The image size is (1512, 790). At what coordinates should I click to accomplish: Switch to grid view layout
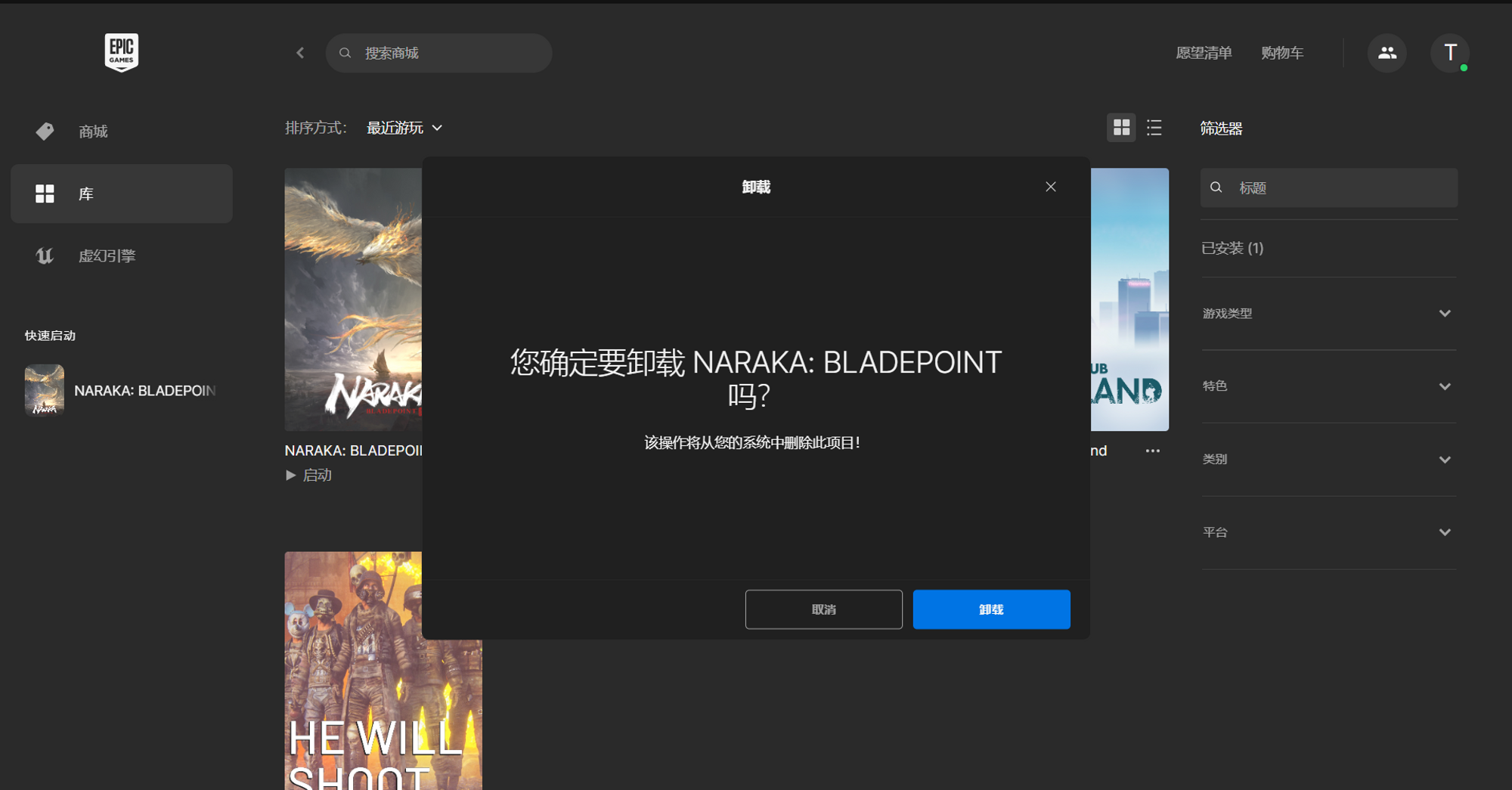coord(1121,128)
